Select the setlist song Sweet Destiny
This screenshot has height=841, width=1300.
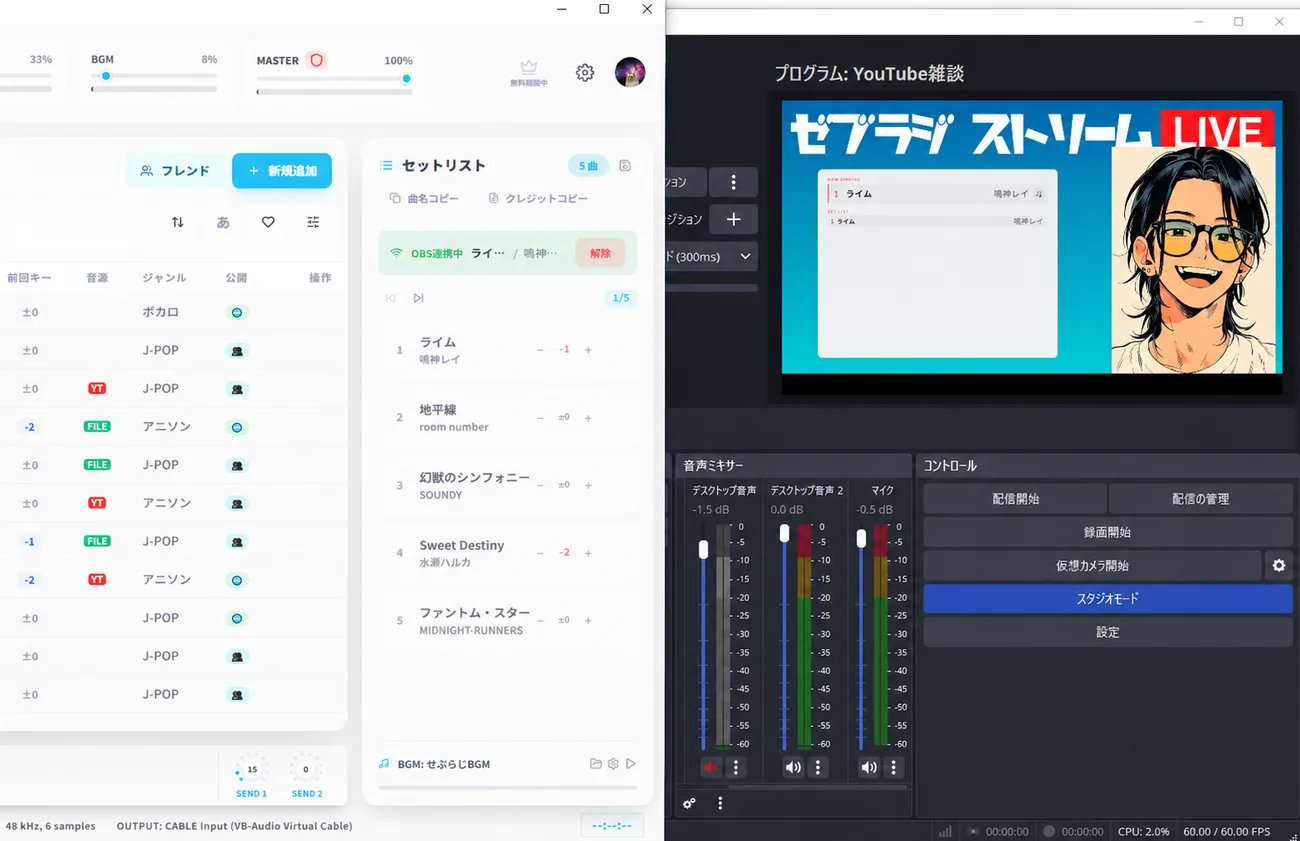(x=508, y=553)
